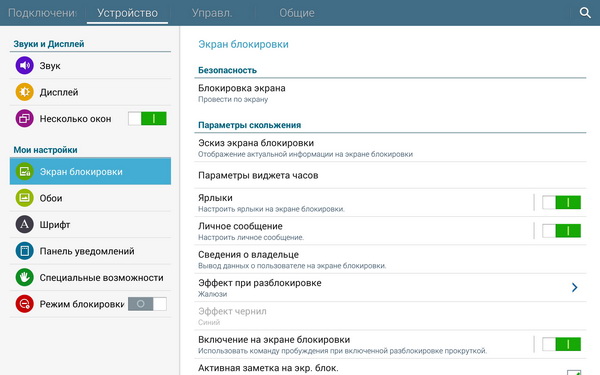Open the Управл. tab
Image resolution: width=600 pixels, height=375 pixels.
click(212, 13)
